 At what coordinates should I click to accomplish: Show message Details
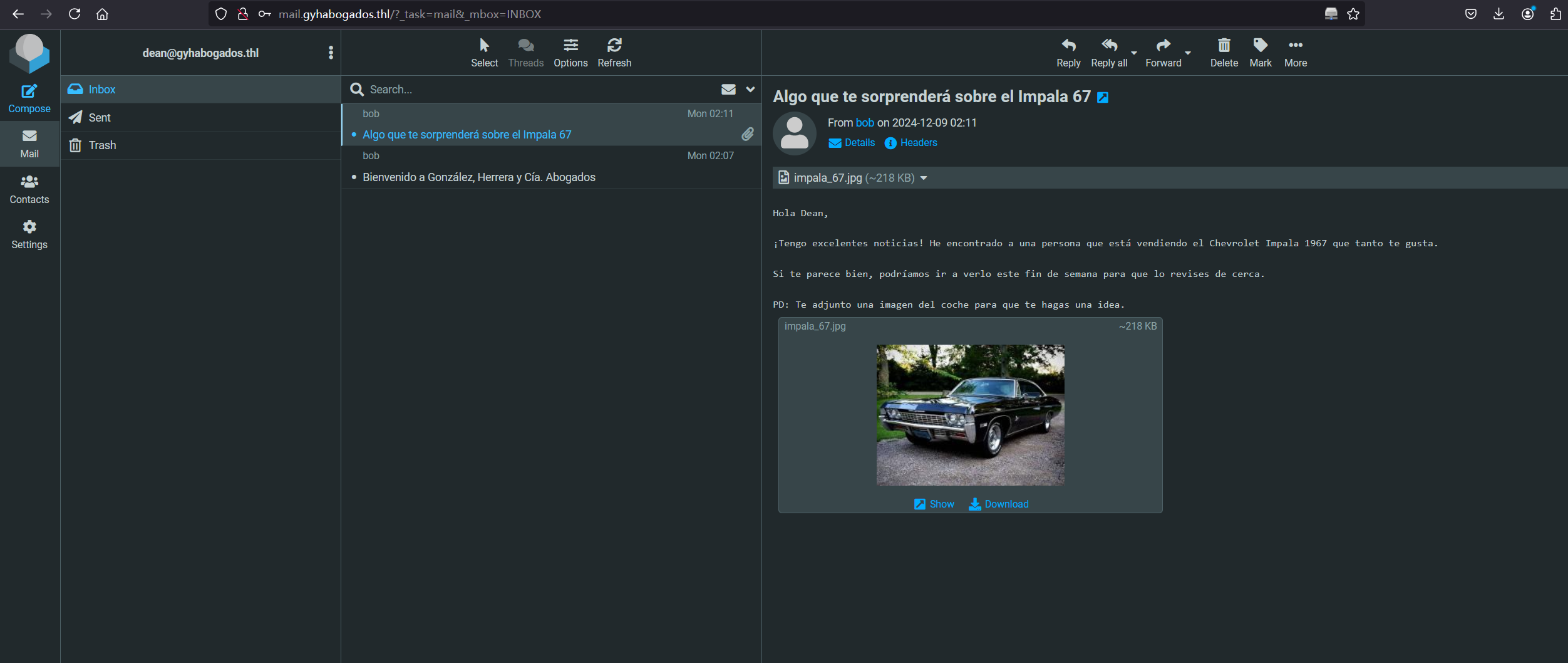click(x=852, y=143)
